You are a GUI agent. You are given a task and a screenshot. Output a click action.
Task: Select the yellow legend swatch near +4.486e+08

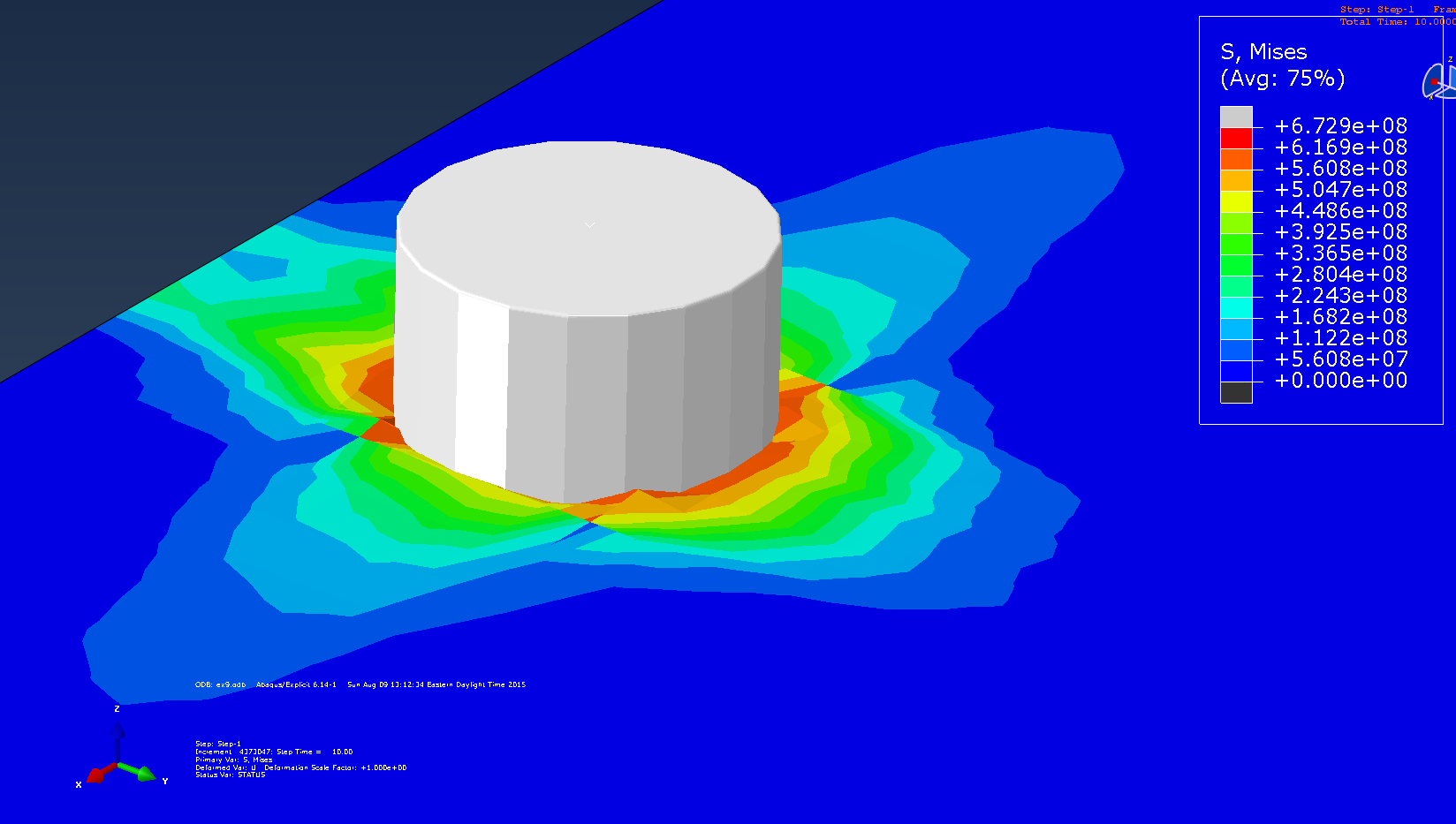pyautogui.click(x=1236, y=202)
